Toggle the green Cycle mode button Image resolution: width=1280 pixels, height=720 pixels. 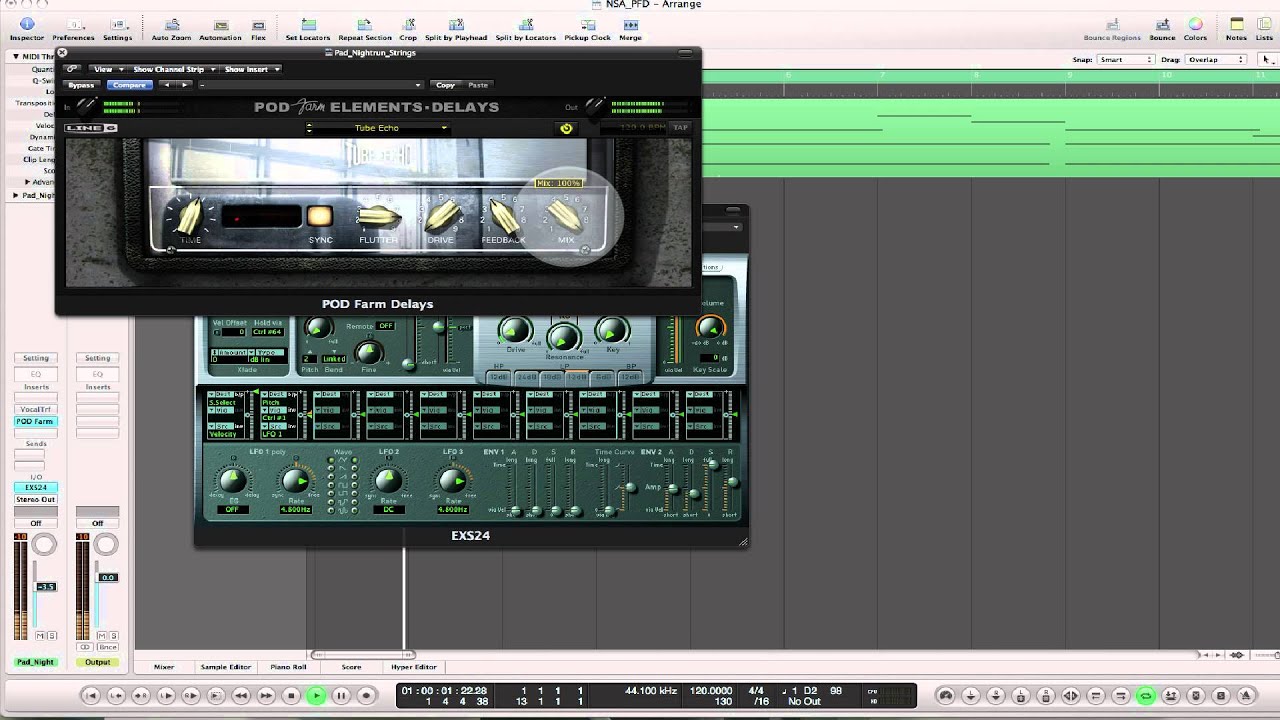click(x=1146, y=695)
